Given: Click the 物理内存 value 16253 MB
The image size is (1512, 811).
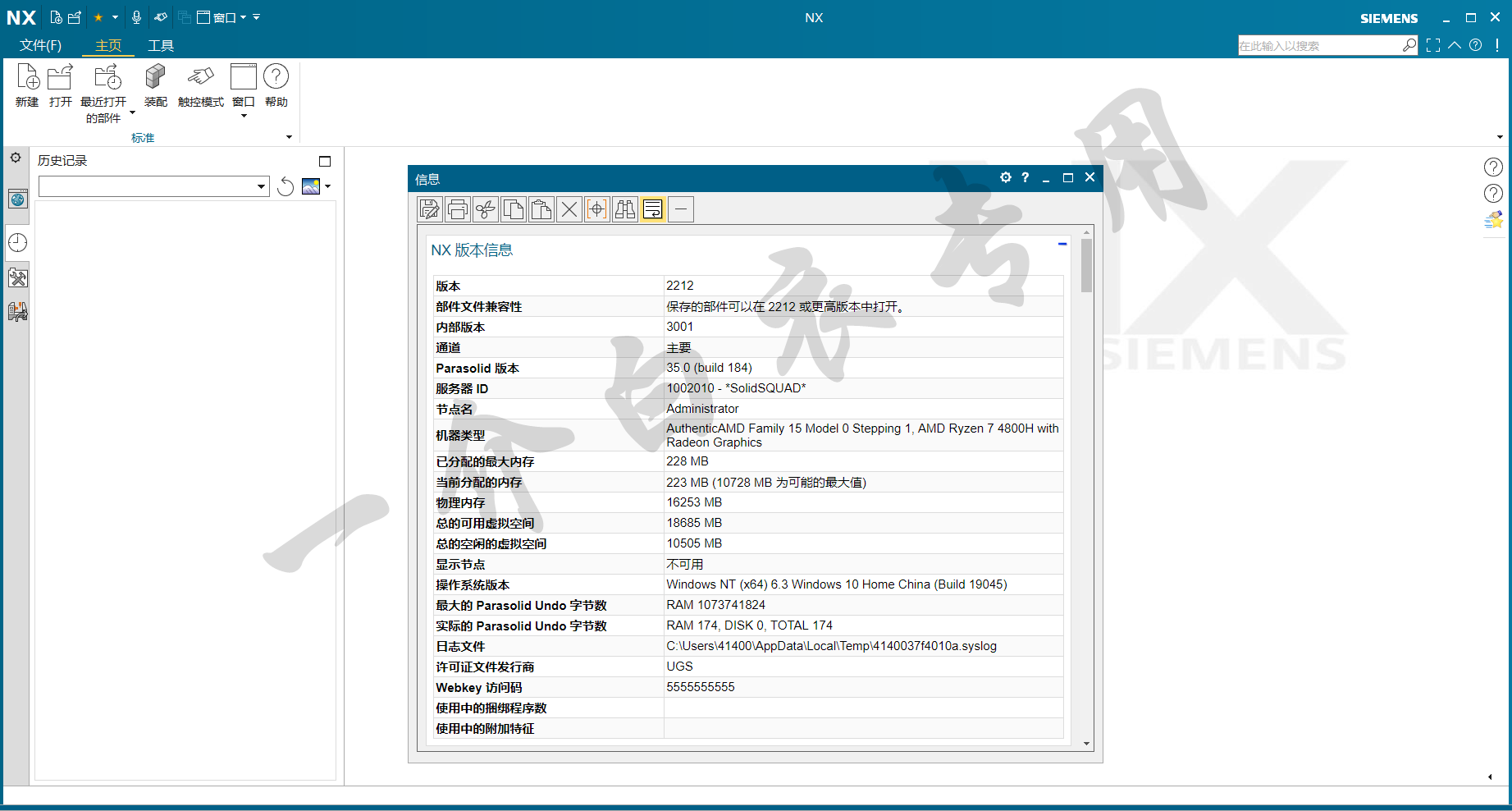Looking at the screenshot, I should pyautogui.click(x=694, y=502).
